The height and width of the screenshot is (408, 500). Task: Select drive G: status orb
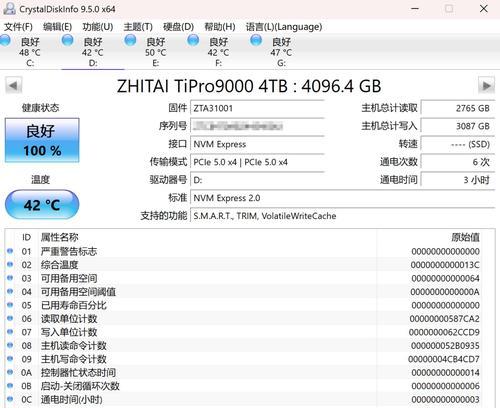pos(256,40)
